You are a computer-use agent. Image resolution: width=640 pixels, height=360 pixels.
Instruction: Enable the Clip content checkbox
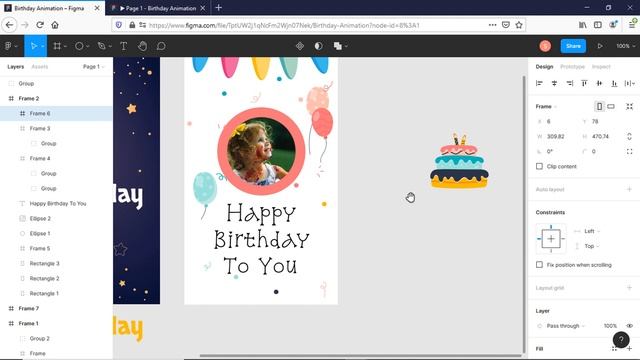(539, 166)
